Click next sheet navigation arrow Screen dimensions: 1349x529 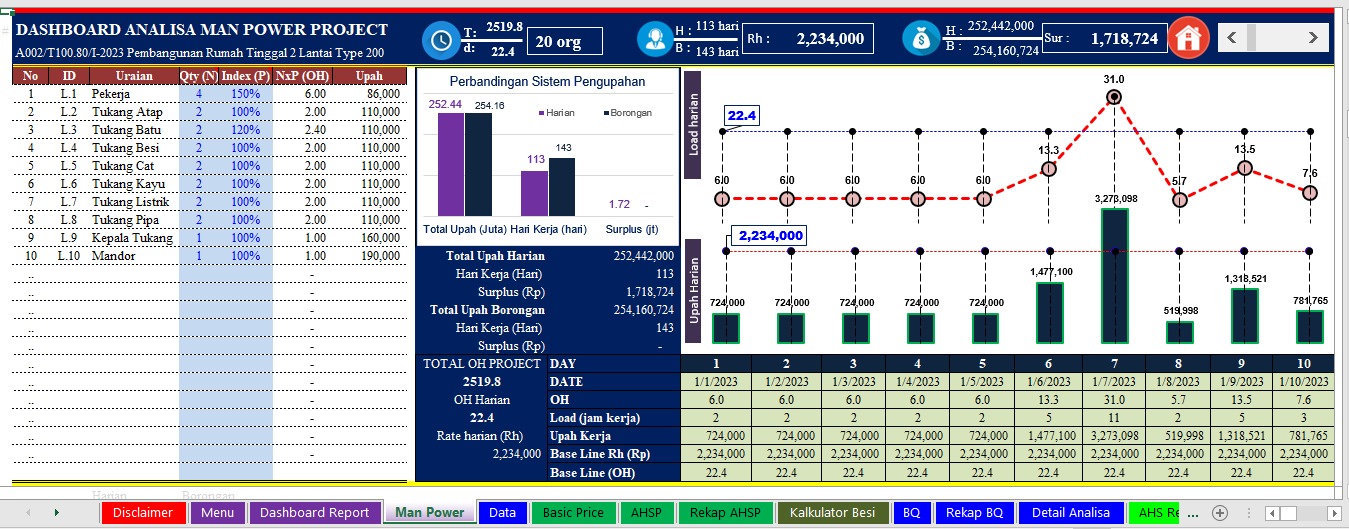pos(56,512)
